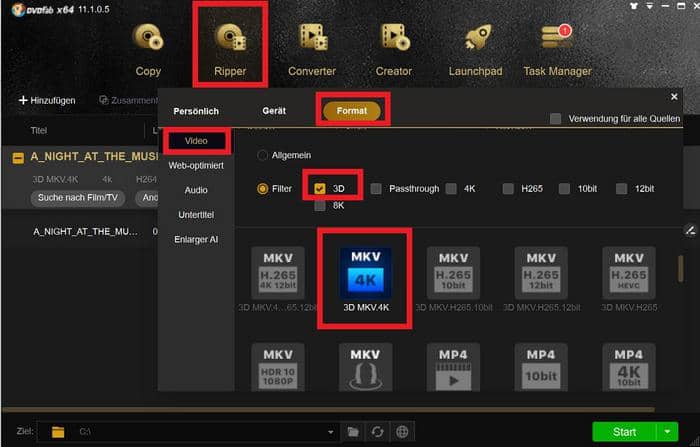Open the Converter module

(x=312, y=50)
